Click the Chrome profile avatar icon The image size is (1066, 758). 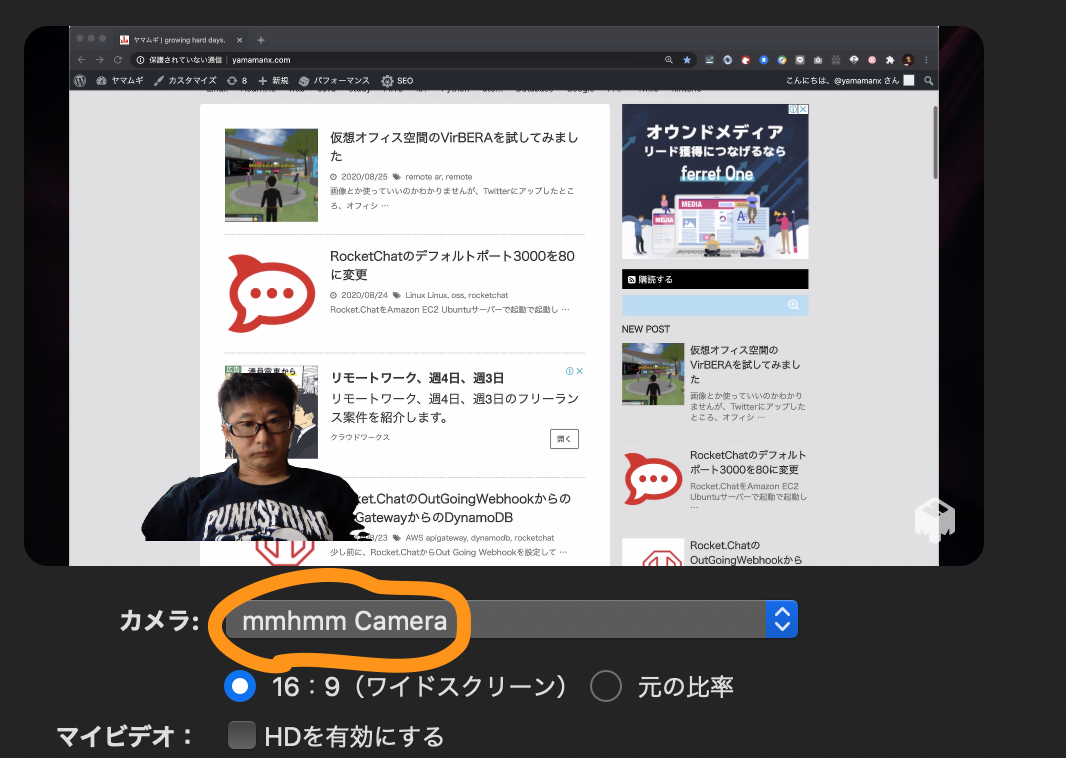coord(908,60)
